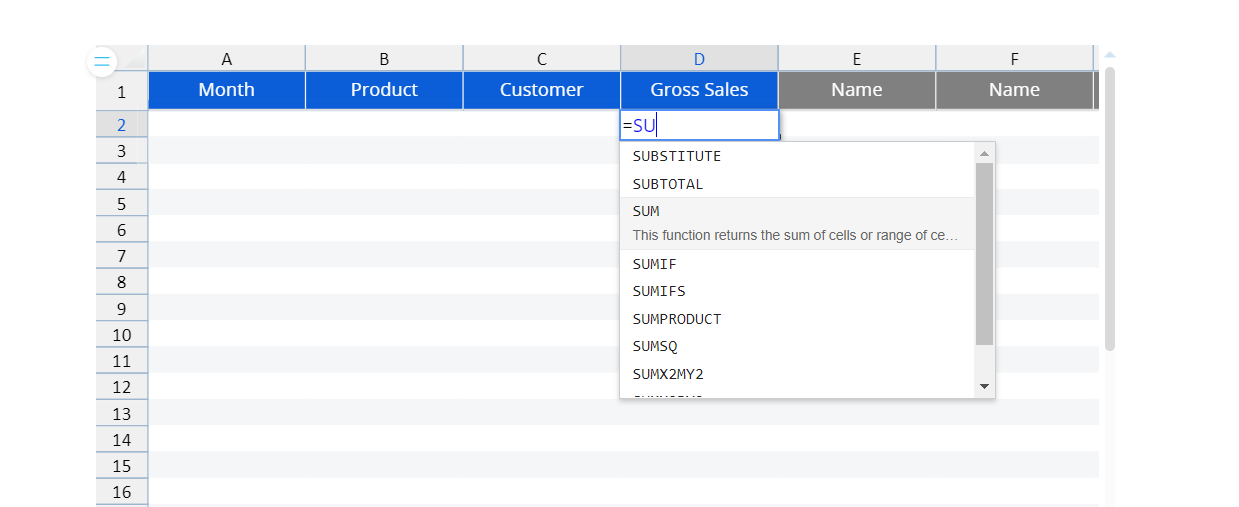Select row 1 header

click(122, 91)
